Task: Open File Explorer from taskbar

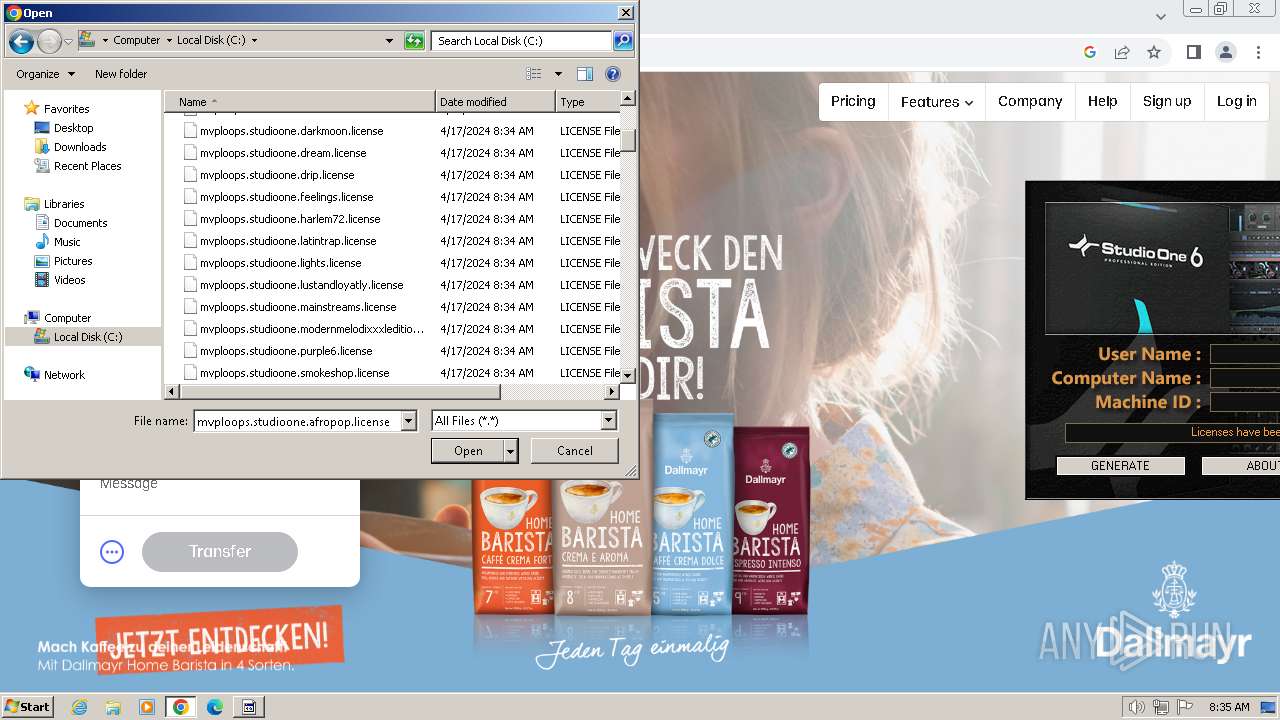Action: click(x=113, y=707)
